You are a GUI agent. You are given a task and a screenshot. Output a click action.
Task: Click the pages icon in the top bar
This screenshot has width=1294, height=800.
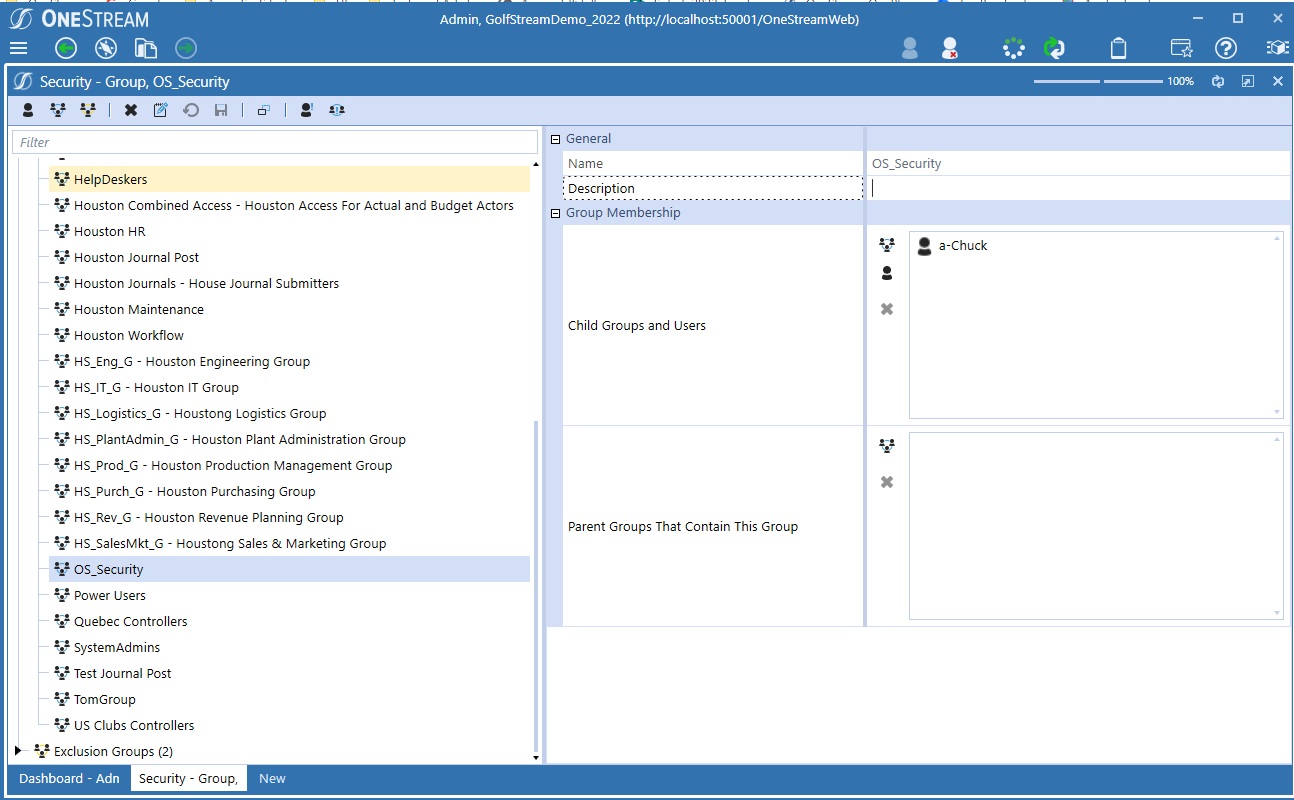[146, 48]
